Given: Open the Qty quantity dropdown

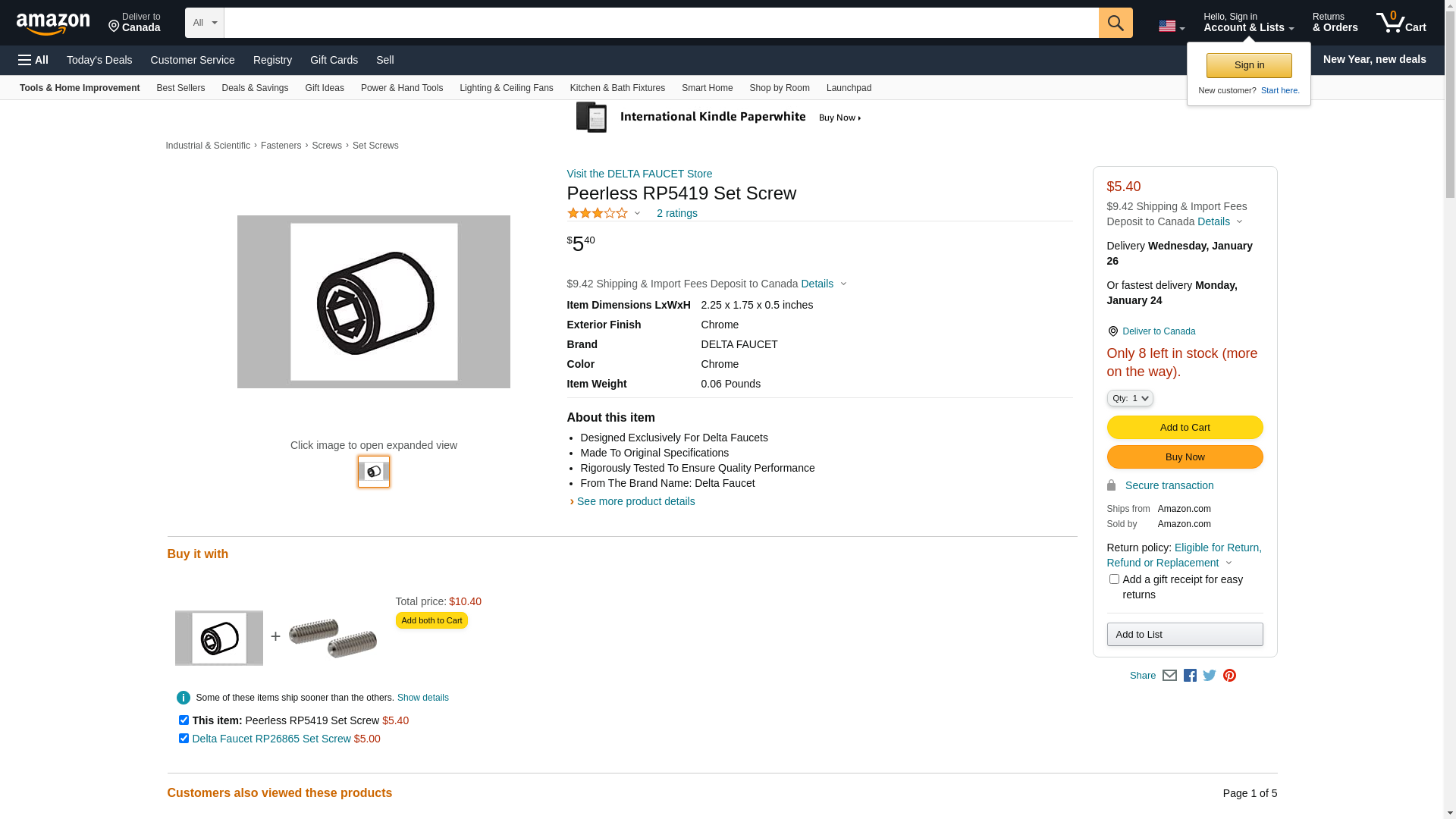Looking at the screenshot, I should 1129,398.
